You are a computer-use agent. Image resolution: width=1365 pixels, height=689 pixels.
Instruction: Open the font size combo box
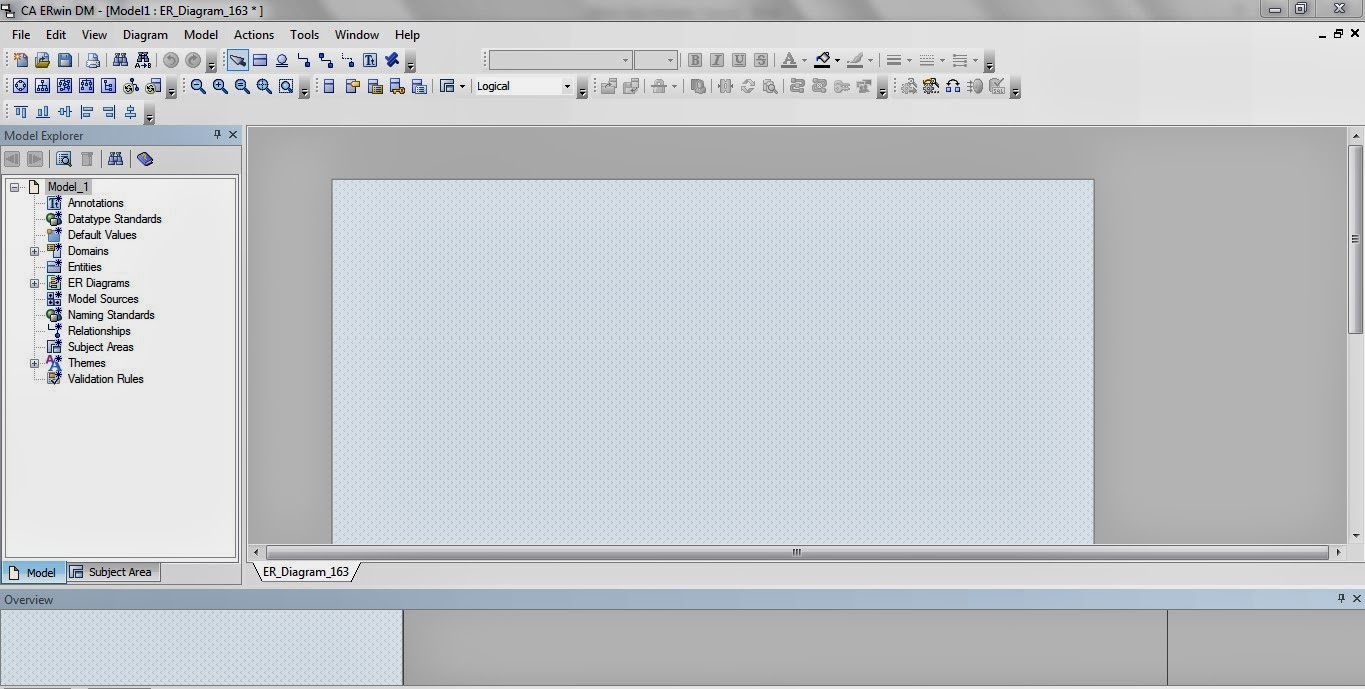pos(656,61)
